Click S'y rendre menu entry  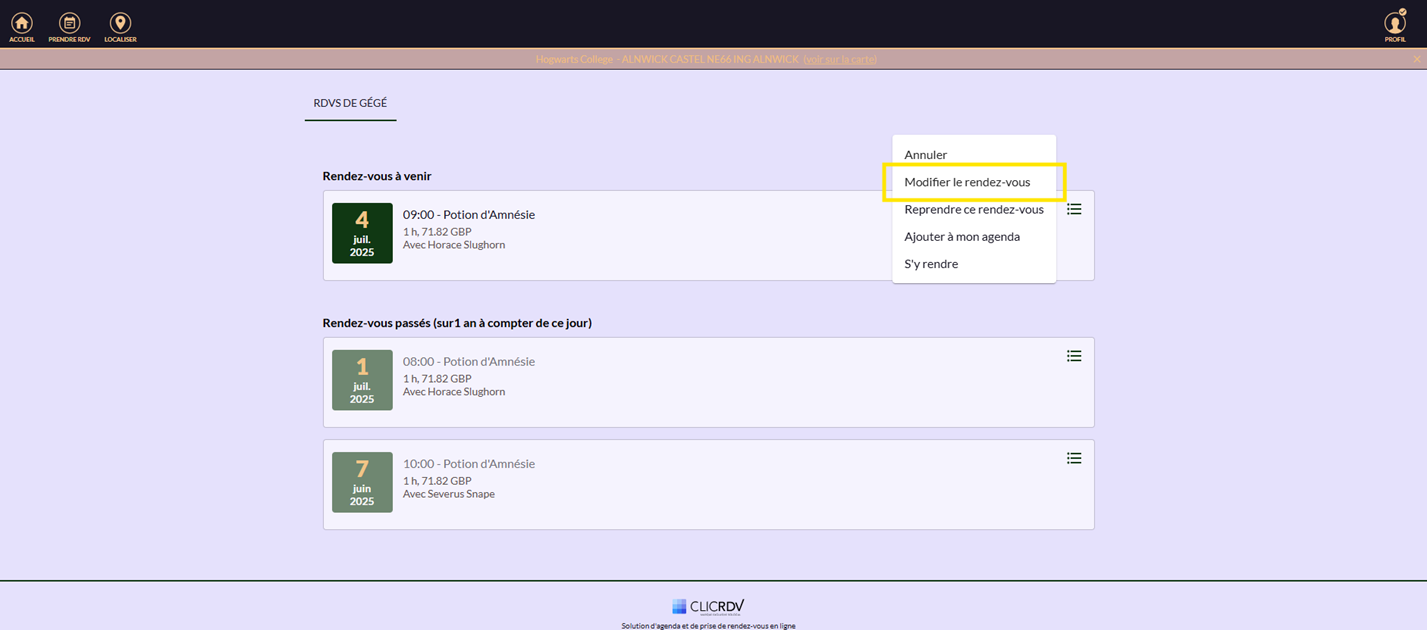point(931,264)
